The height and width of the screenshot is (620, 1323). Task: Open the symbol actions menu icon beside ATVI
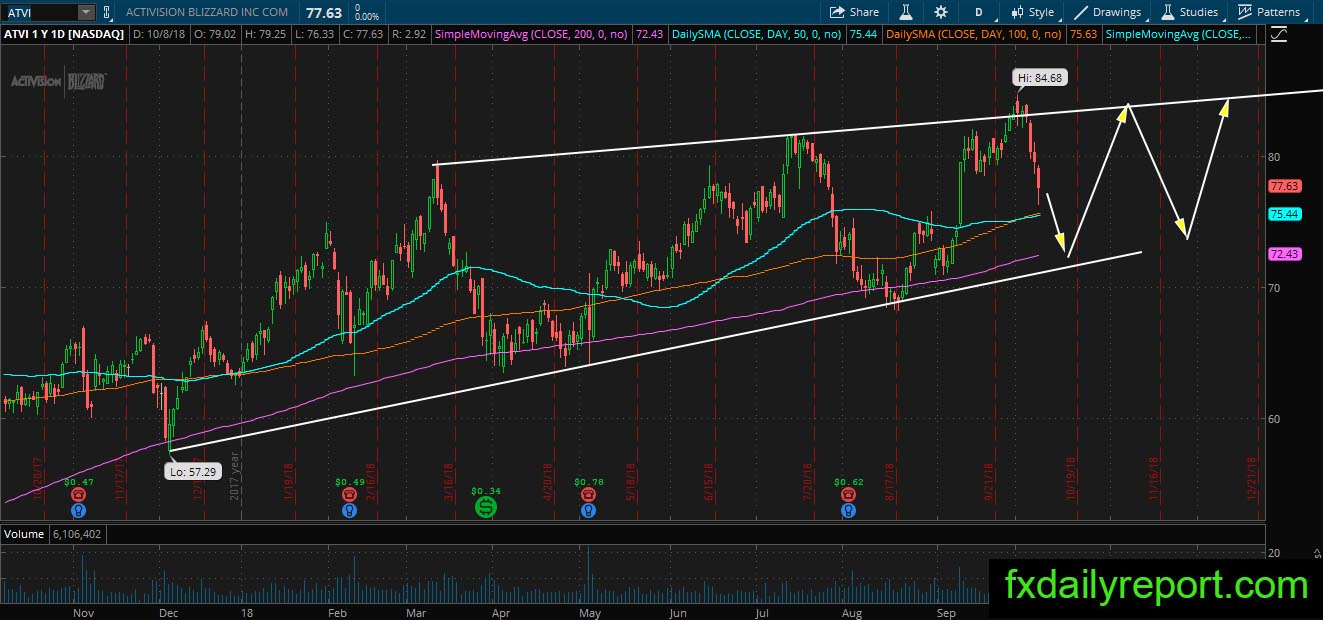tap(108, 12)
